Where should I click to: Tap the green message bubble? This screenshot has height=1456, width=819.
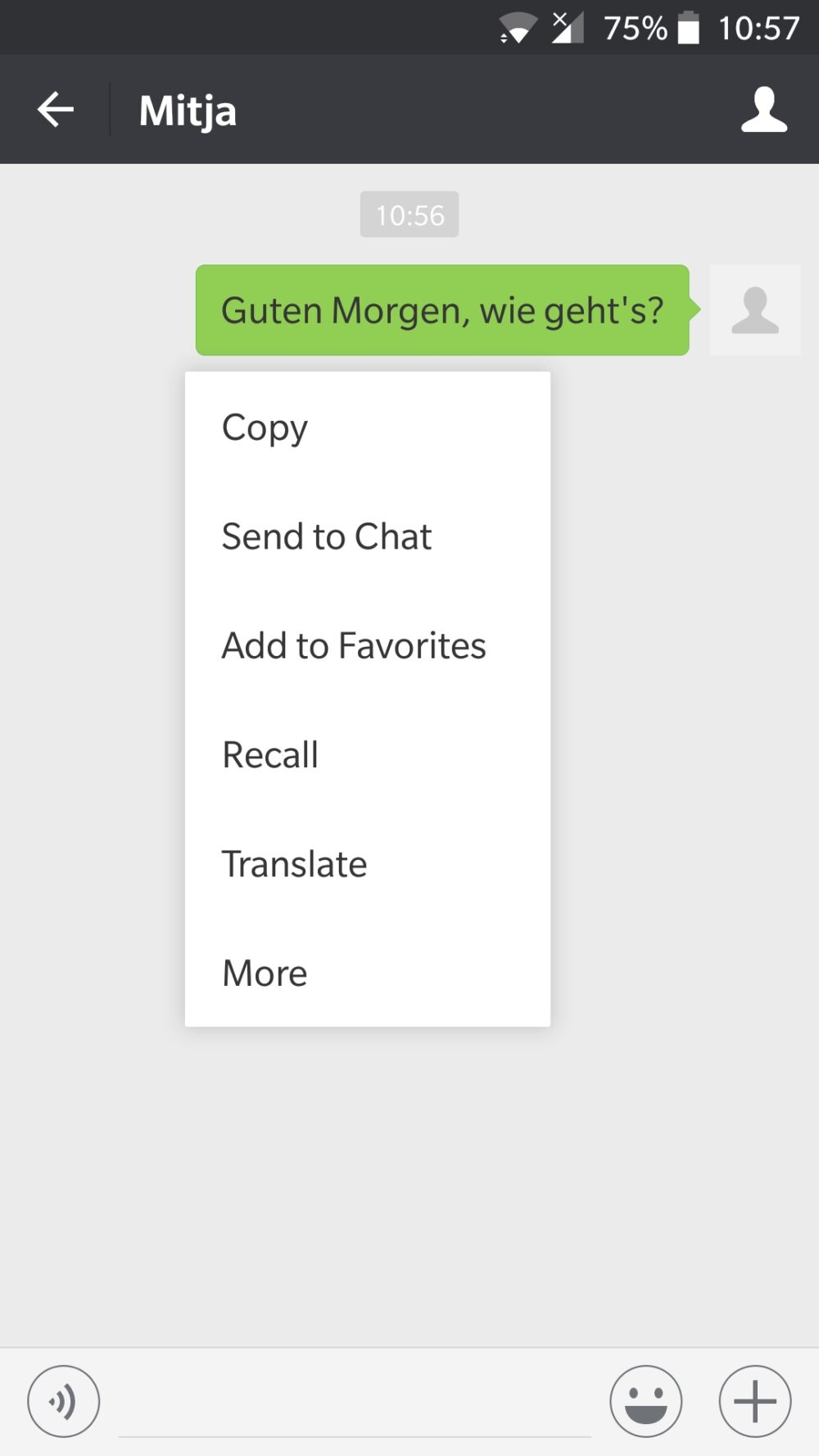pos(442,310)
